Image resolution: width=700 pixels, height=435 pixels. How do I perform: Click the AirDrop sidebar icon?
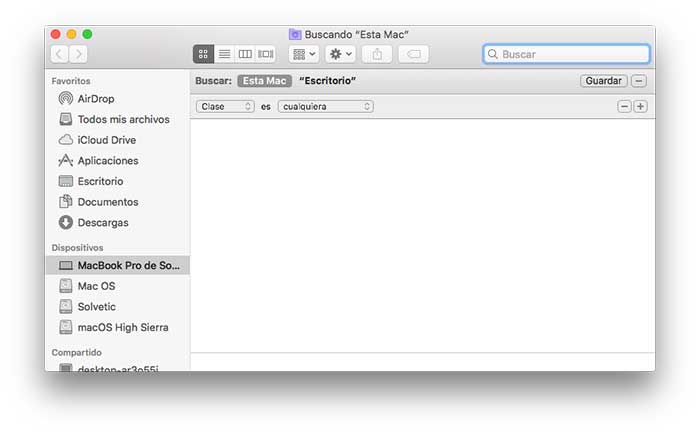pos(66,99)
